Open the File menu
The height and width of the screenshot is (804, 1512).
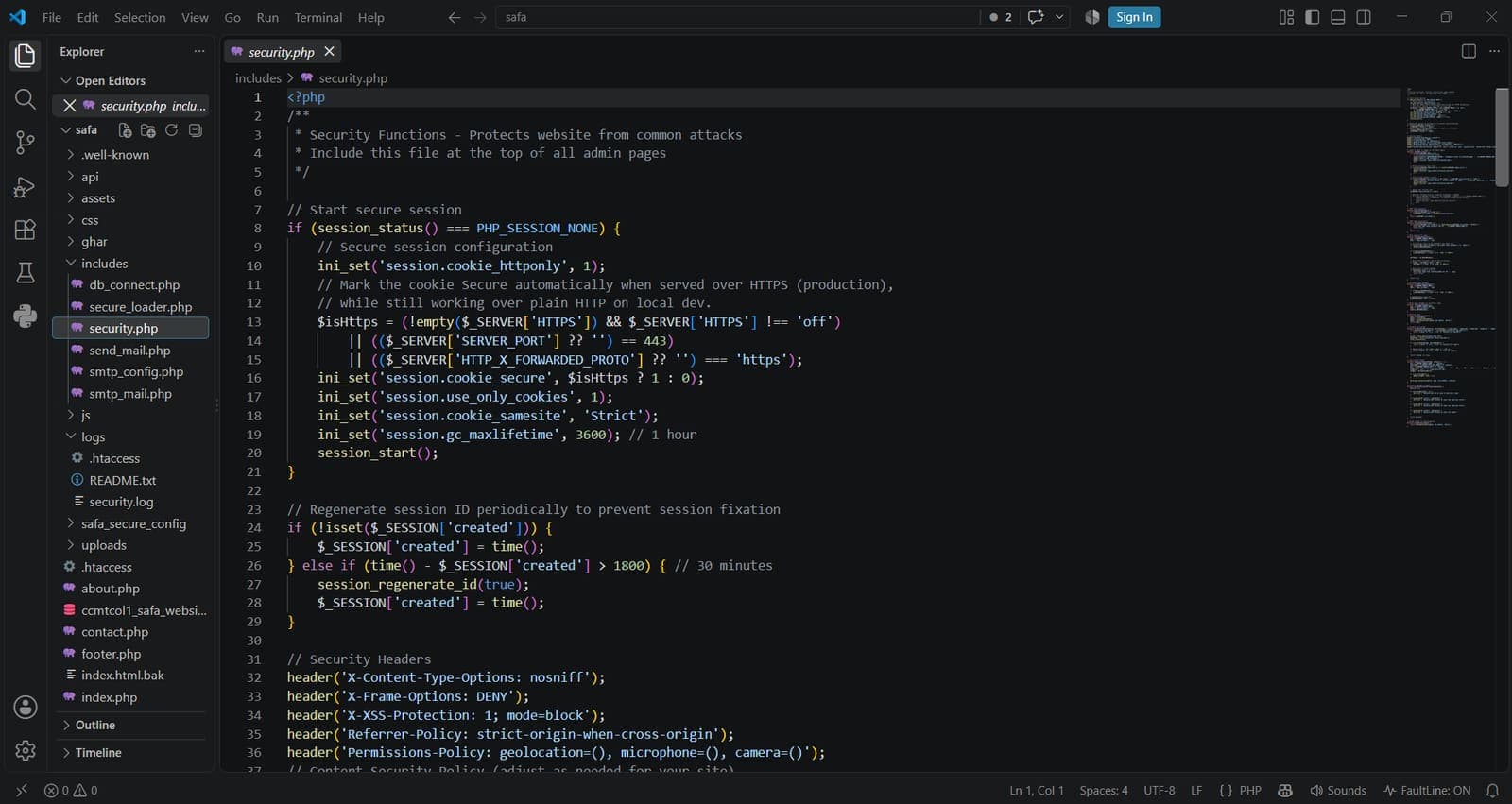pos(52,17)
